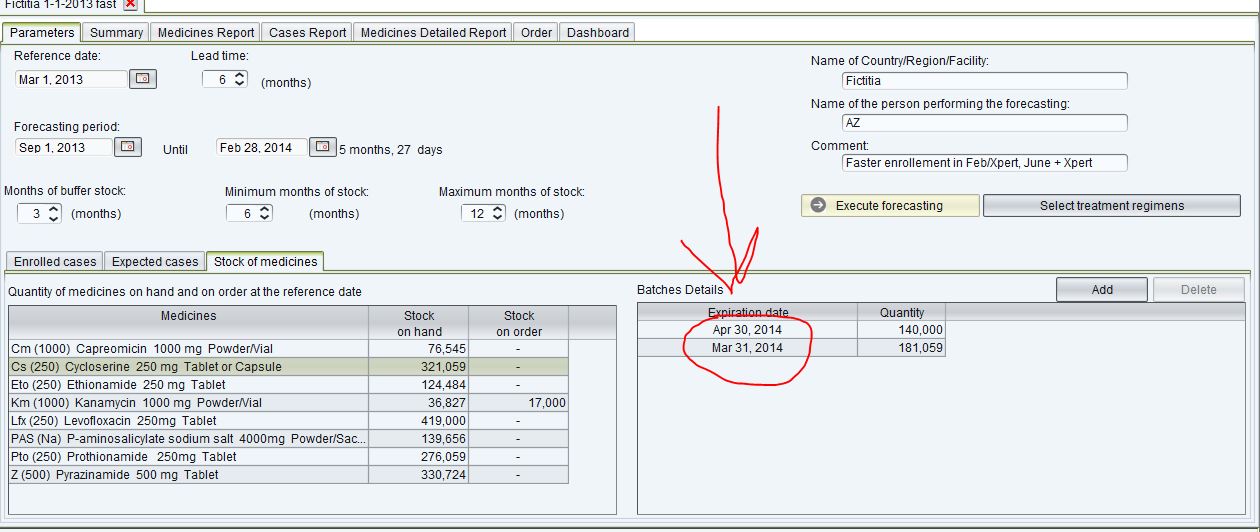Click the batches Quantity column header
Screen dimensions: 1260x532
[901, 312]
